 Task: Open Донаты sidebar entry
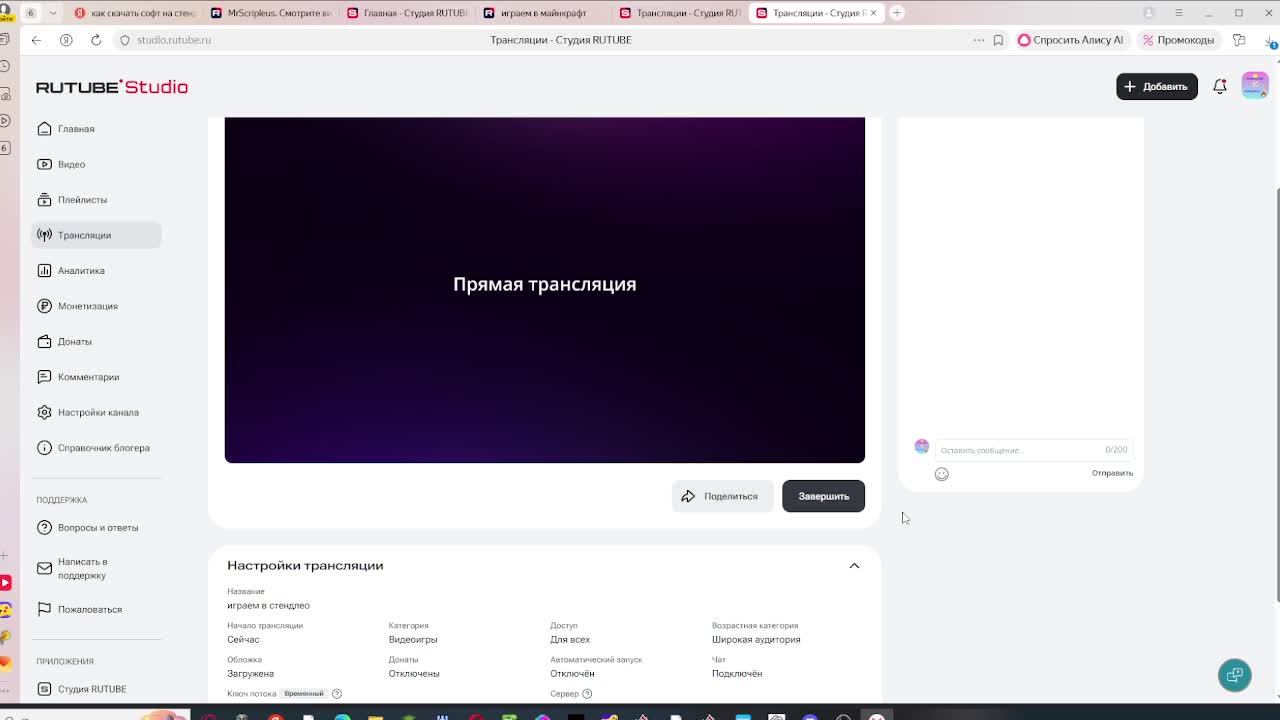(96, 342)
